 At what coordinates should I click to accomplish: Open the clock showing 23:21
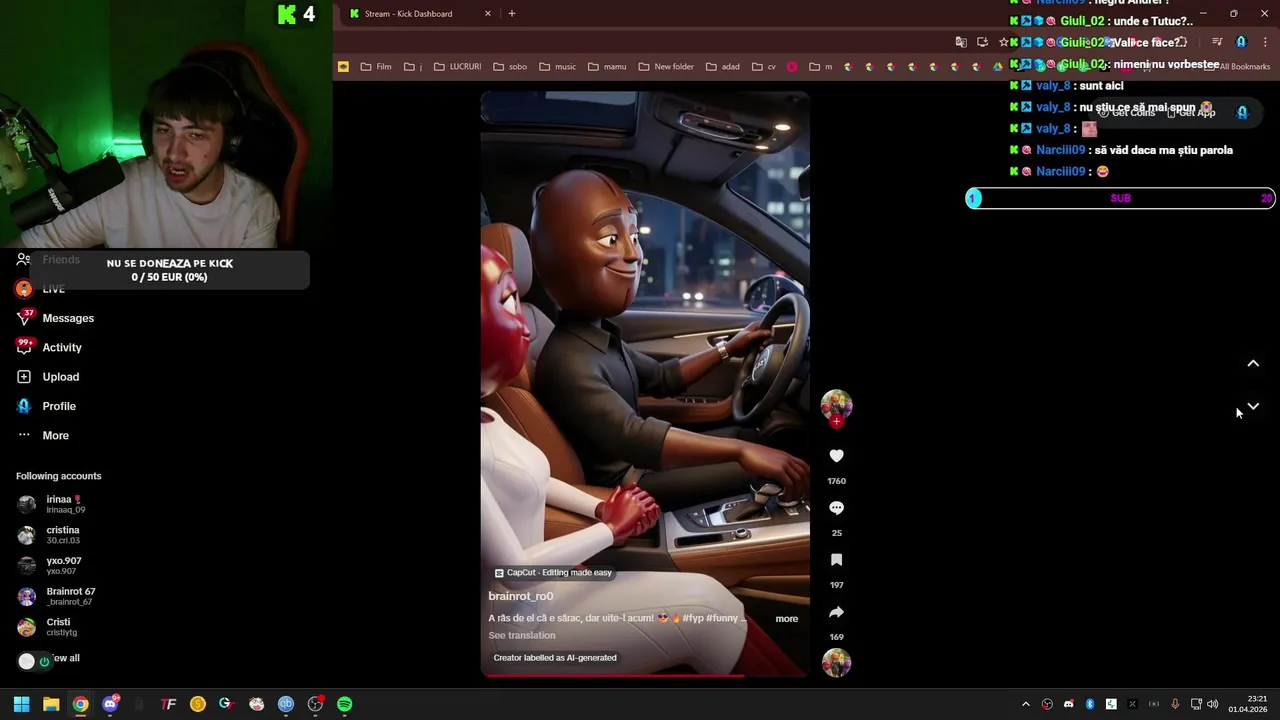tap(1248, 704)
